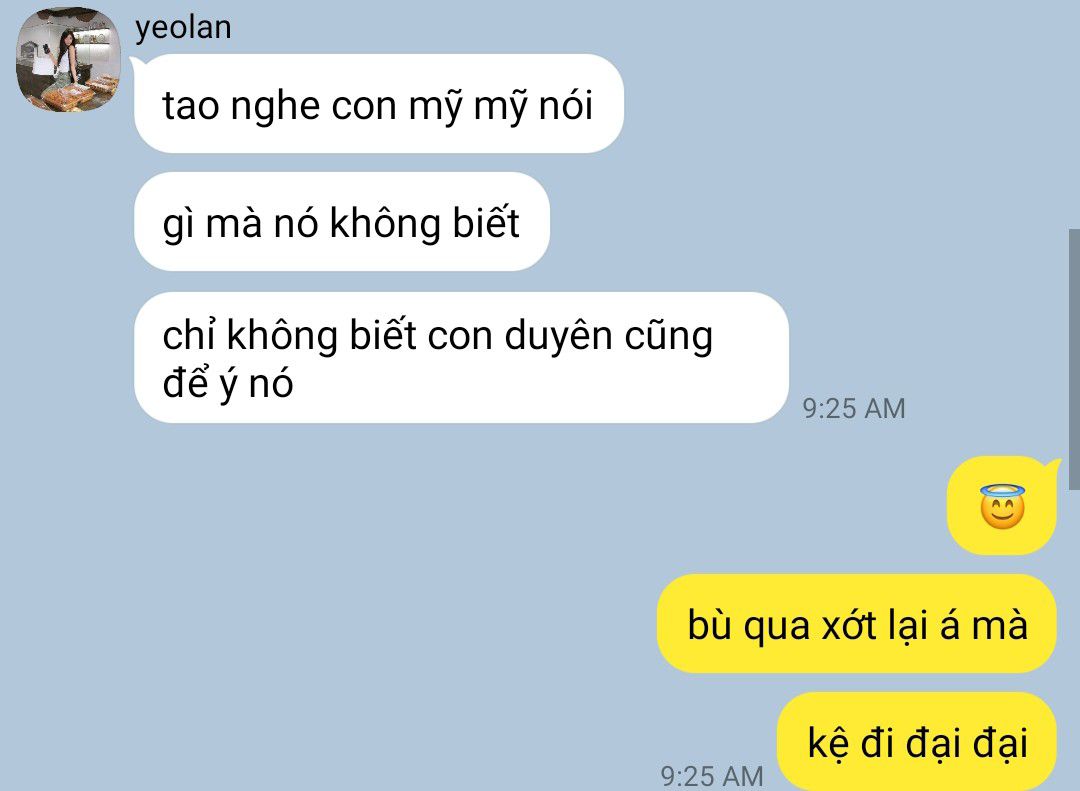Viewport: 1080px width, 791px height.
Task: Click the word "duyên" in the message
Action: pos(558,338)
